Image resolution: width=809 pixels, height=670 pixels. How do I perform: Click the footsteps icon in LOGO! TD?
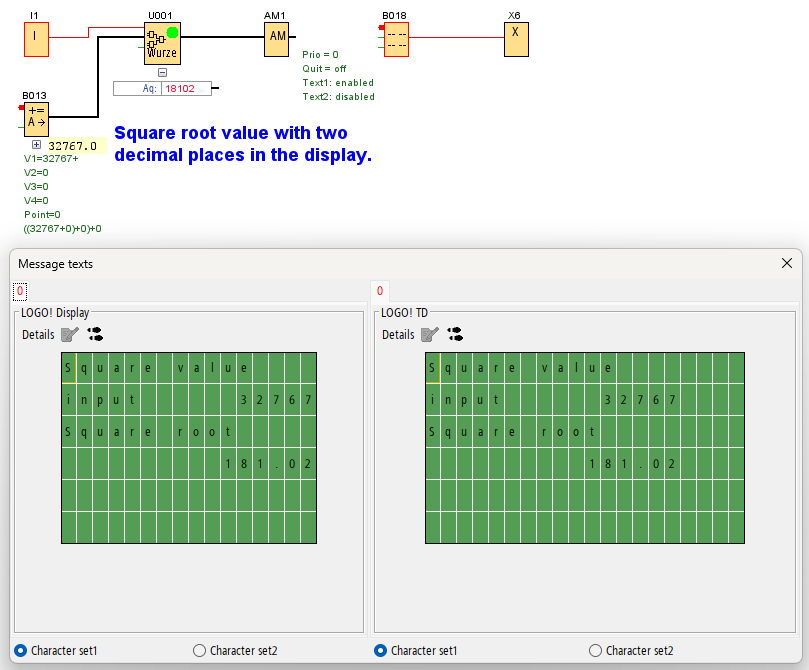click(x=455, y=335)
